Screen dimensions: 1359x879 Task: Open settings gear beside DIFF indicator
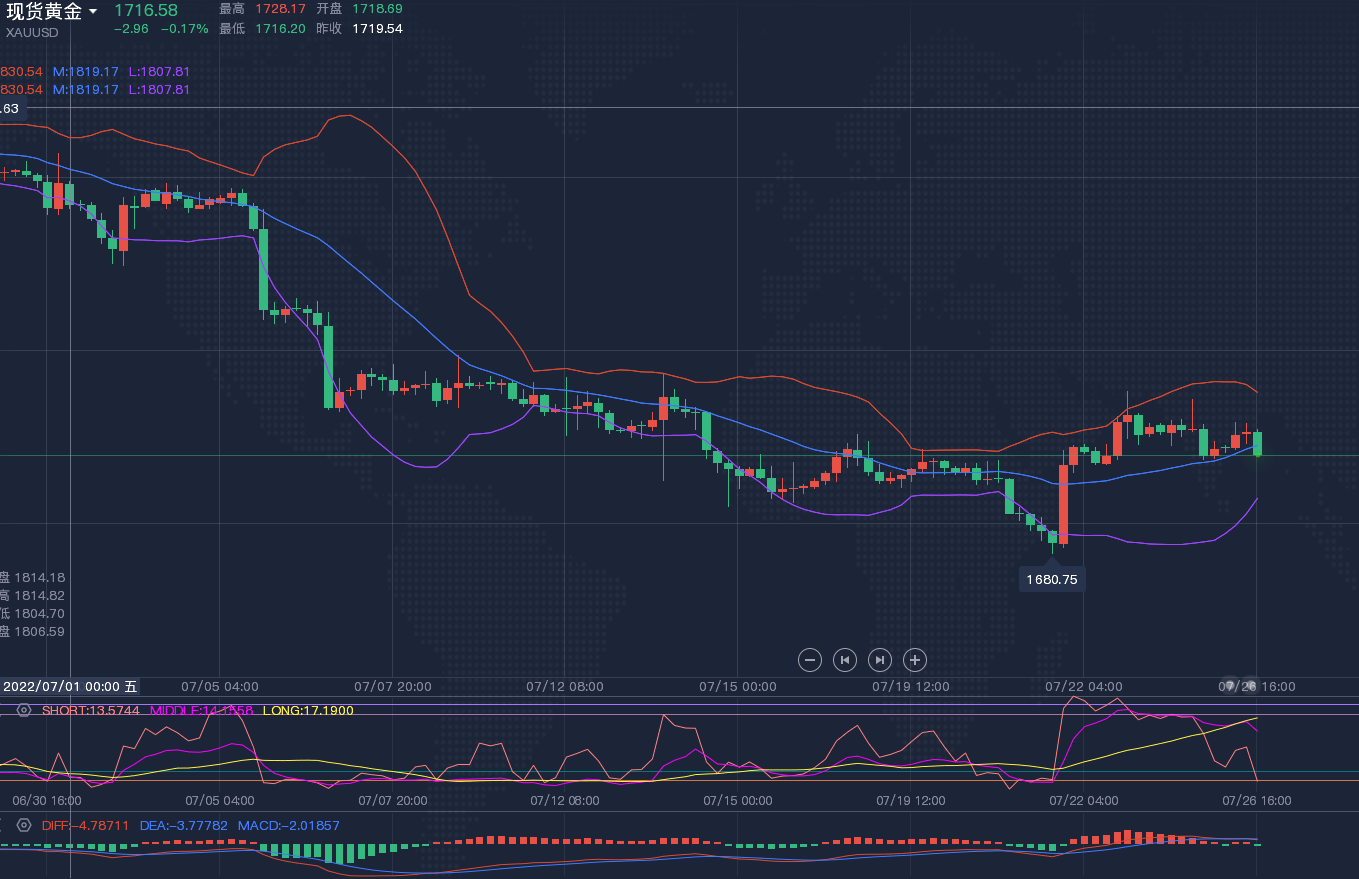[x=24, y=825]
